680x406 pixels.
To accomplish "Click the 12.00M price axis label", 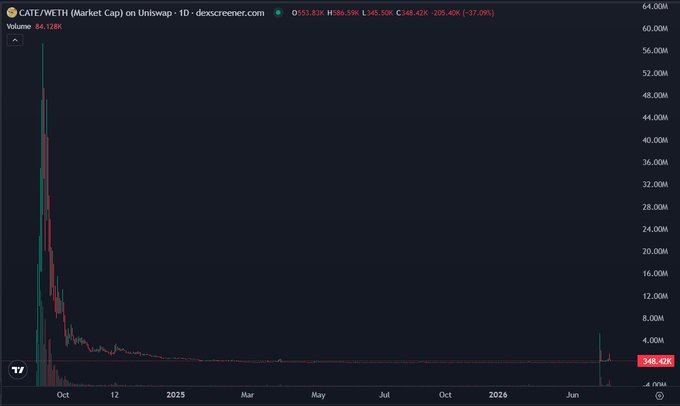I will [x=655, y=296].
